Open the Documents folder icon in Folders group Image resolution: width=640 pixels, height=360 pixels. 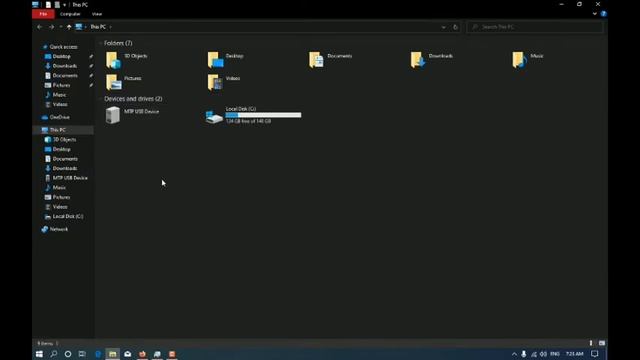[x=316, y=60]
